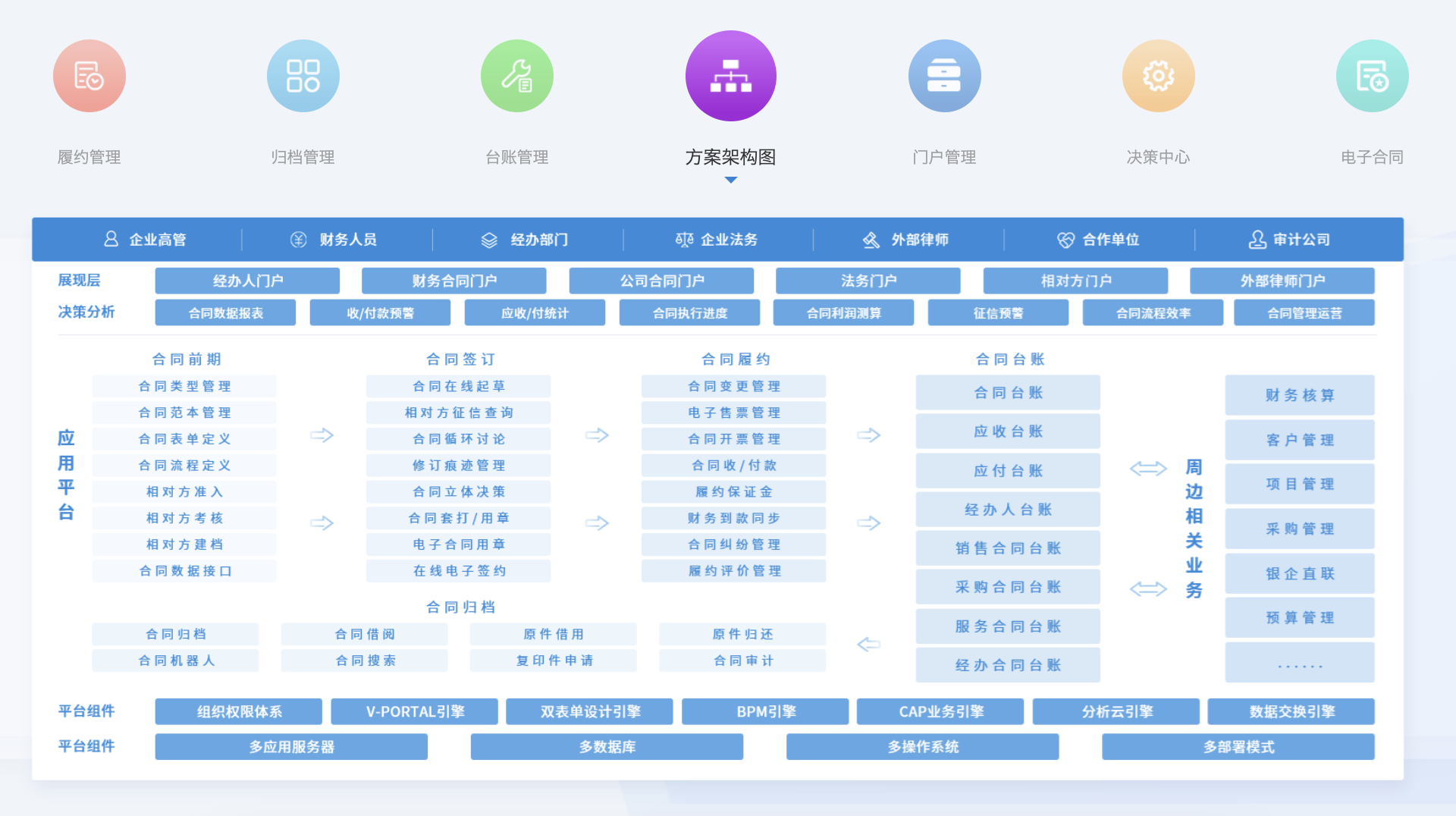
Task: Select the 归档管理 grid icon
Action: (x=303, y=76)
